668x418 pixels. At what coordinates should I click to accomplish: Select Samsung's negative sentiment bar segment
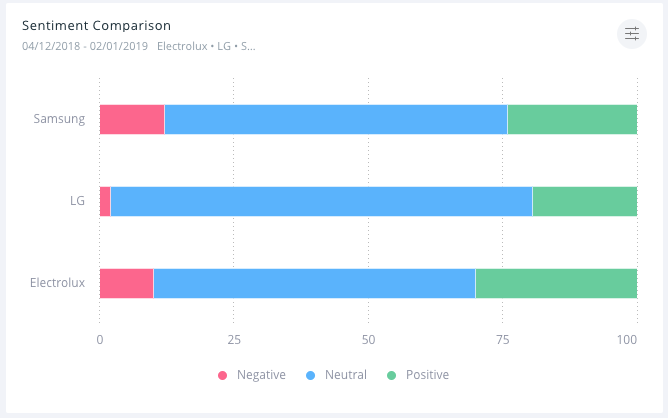(132, 119)
